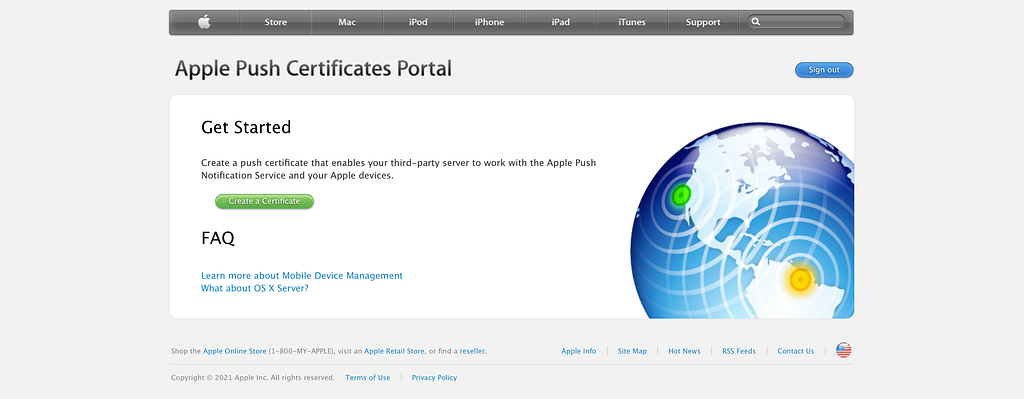Image resolution: width=1024 pixels, height=399 pixels.
Task: Click the Create a Certificate button
Action: coord(264,201)
